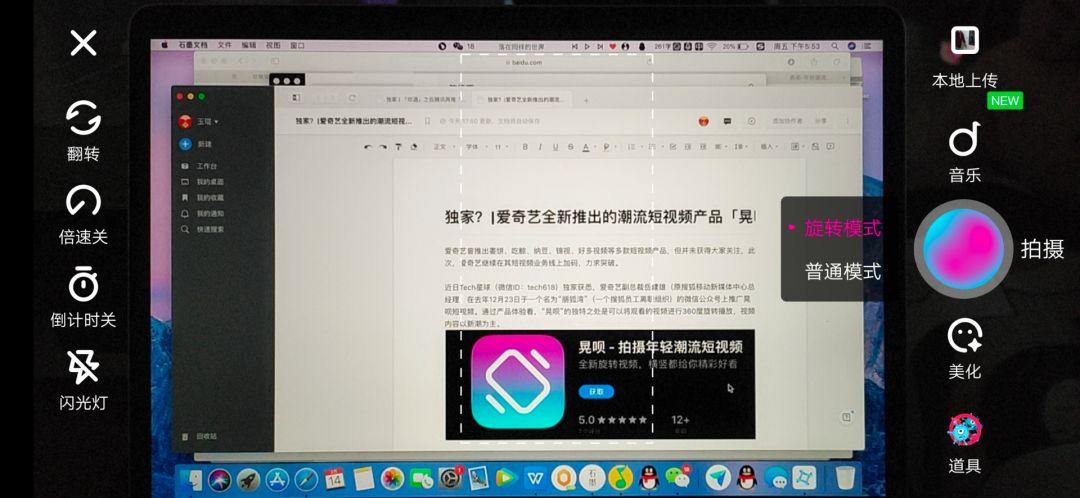The width and height of the screenshot is (1080, 498).
Task: Click Spotlight search icon in menu bar
Action: click(835, 46)
